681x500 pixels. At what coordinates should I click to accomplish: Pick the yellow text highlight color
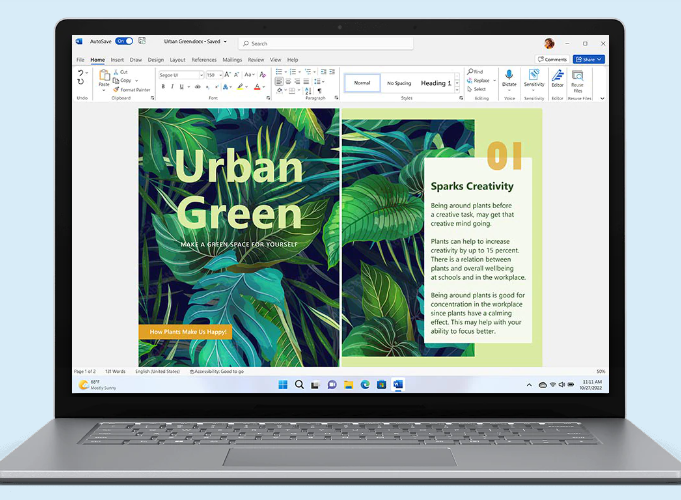tap(241, 87)
